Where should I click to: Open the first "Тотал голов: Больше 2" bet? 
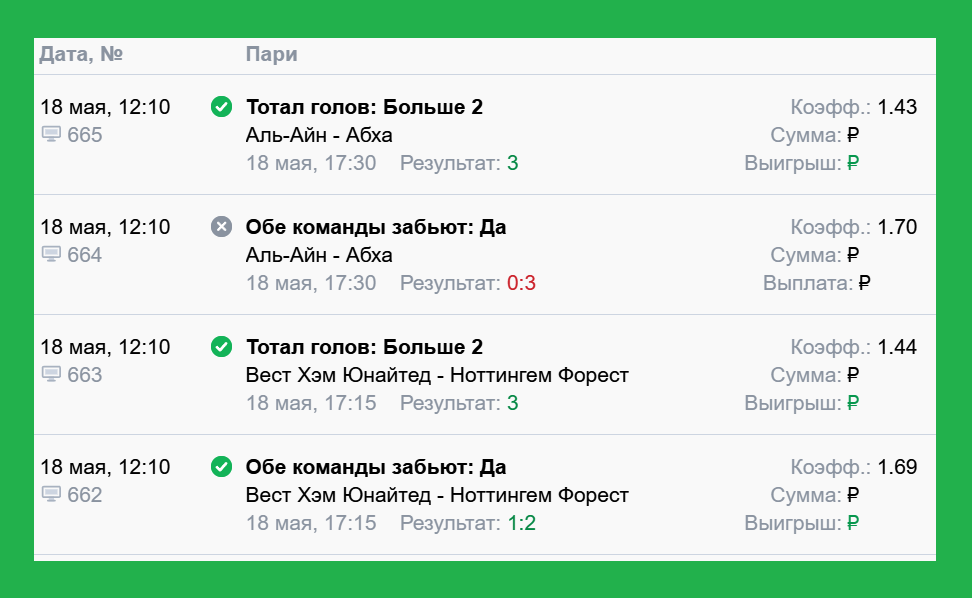pos(364,107)
